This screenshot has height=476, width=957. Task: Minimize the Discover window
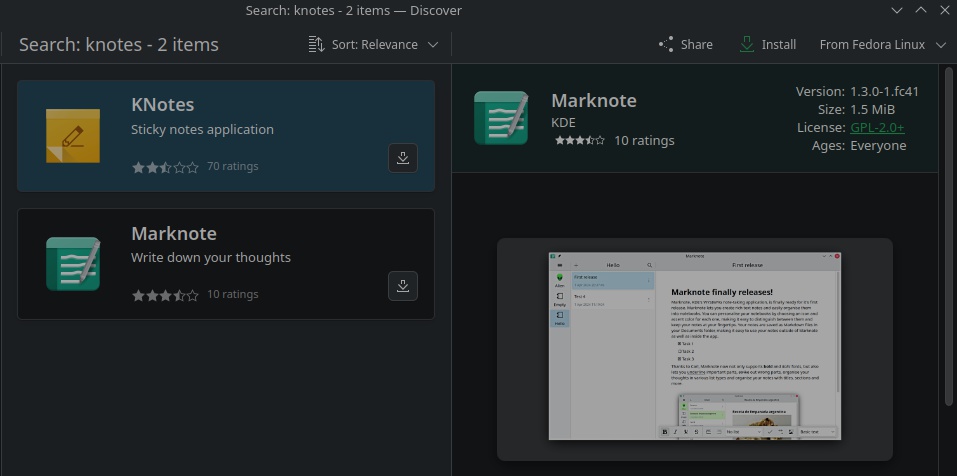(897, 10)
